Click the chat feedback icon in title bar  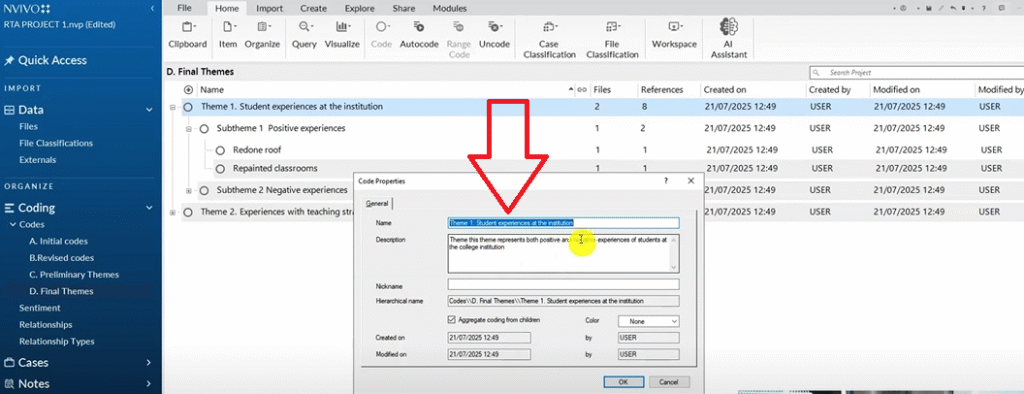(1002, 8)
